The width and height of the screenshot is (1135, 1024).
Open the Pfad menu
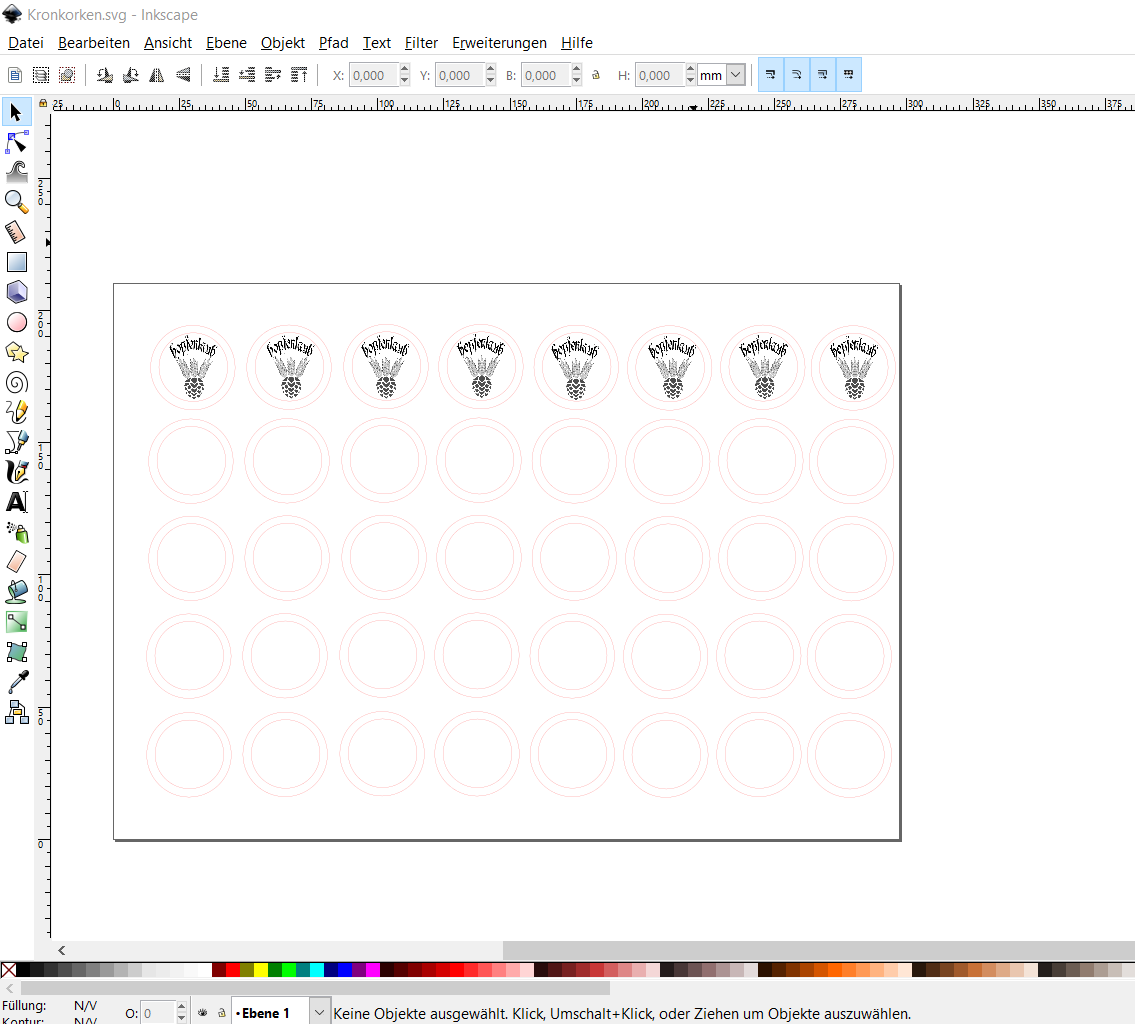(x=333, y=43)
